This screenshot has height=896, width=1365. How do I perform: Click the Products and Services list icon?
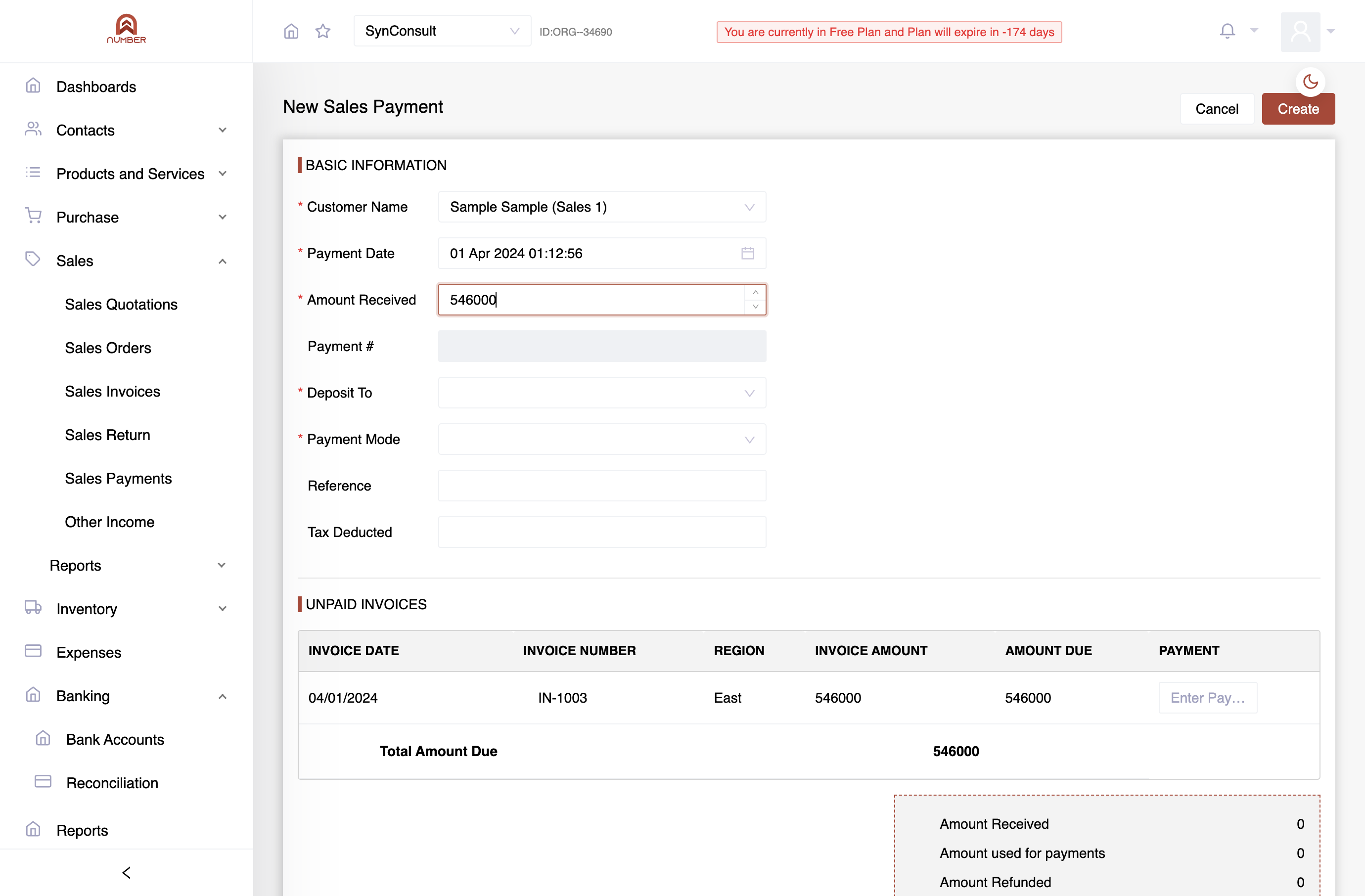[33, 173]
